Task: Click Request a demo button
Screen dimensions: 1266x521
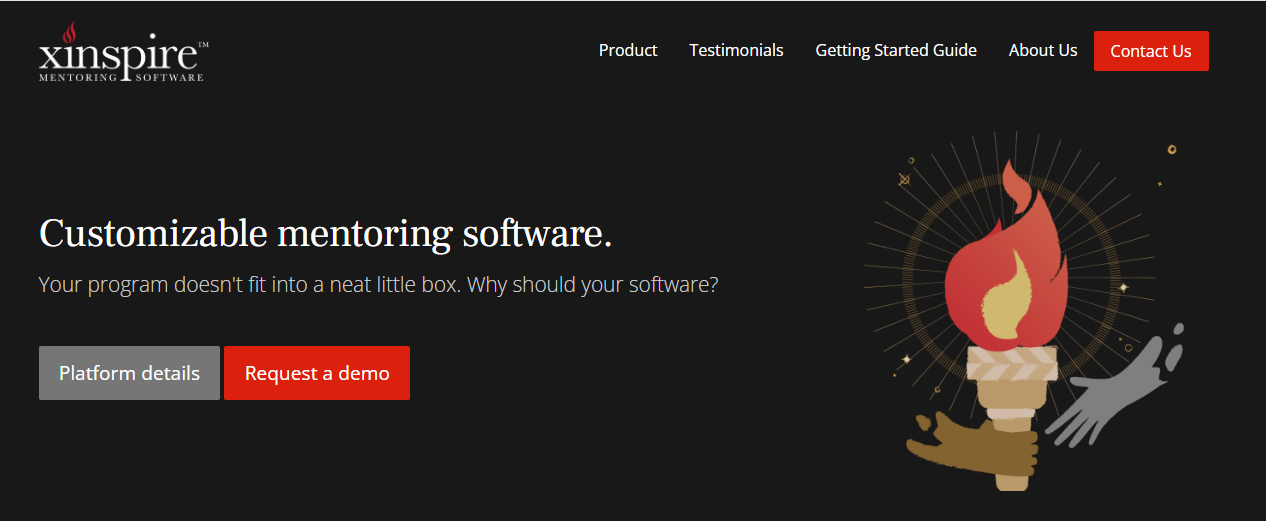Action: (x=317, y=373)
